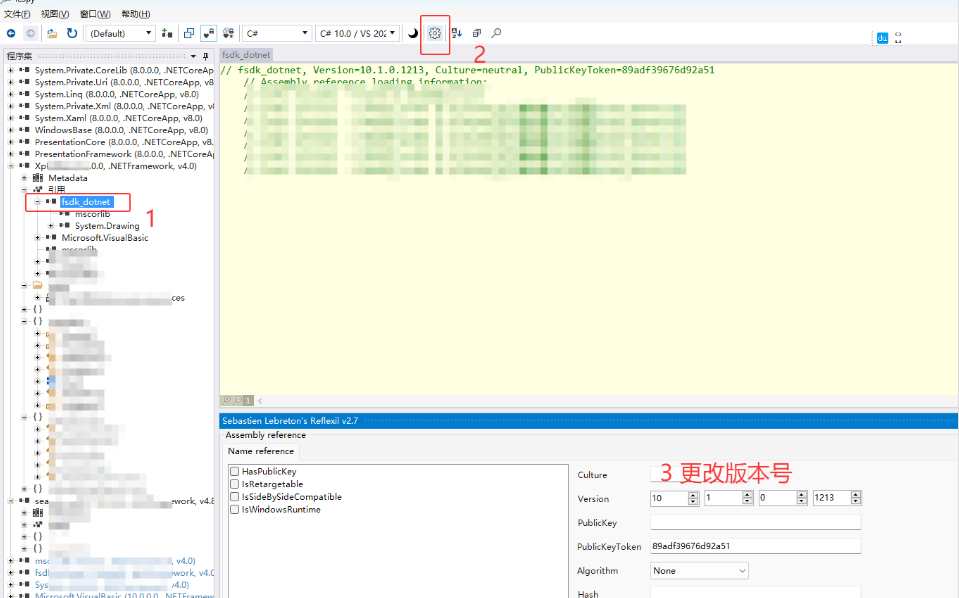
Task: Select System.Private.Uri assembly row
Action: (124, 82)
